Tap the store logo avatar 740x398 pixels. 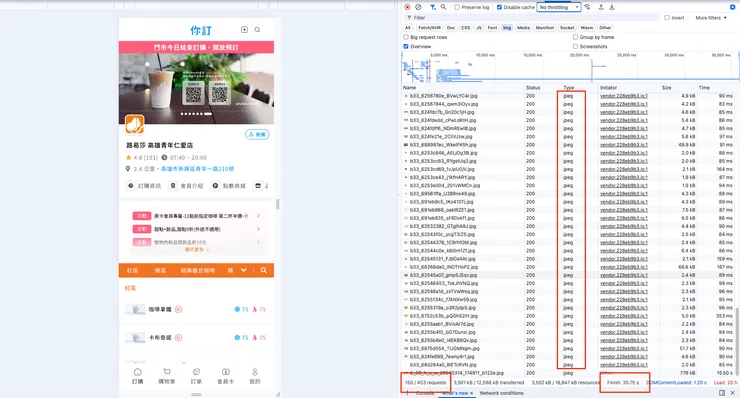[x=135, y=124]
